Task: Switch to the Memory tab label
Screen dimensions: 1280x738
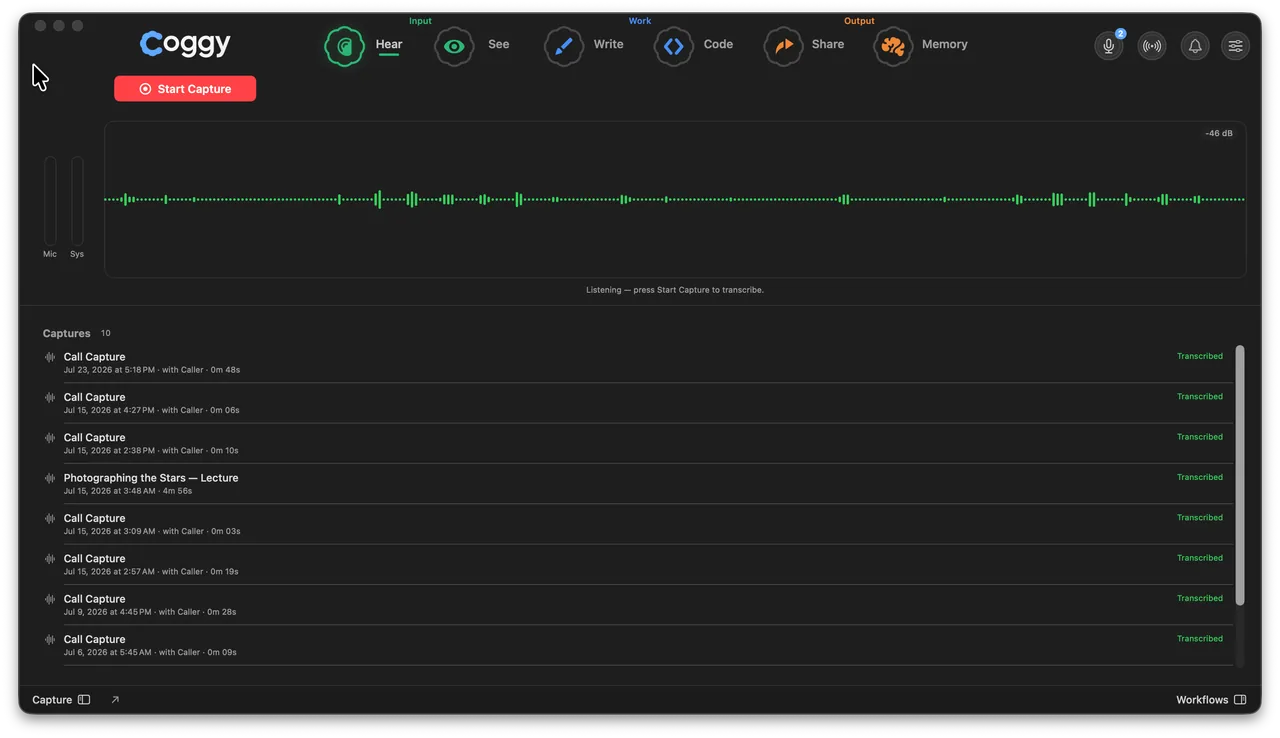Action: [x=945, y=45]
